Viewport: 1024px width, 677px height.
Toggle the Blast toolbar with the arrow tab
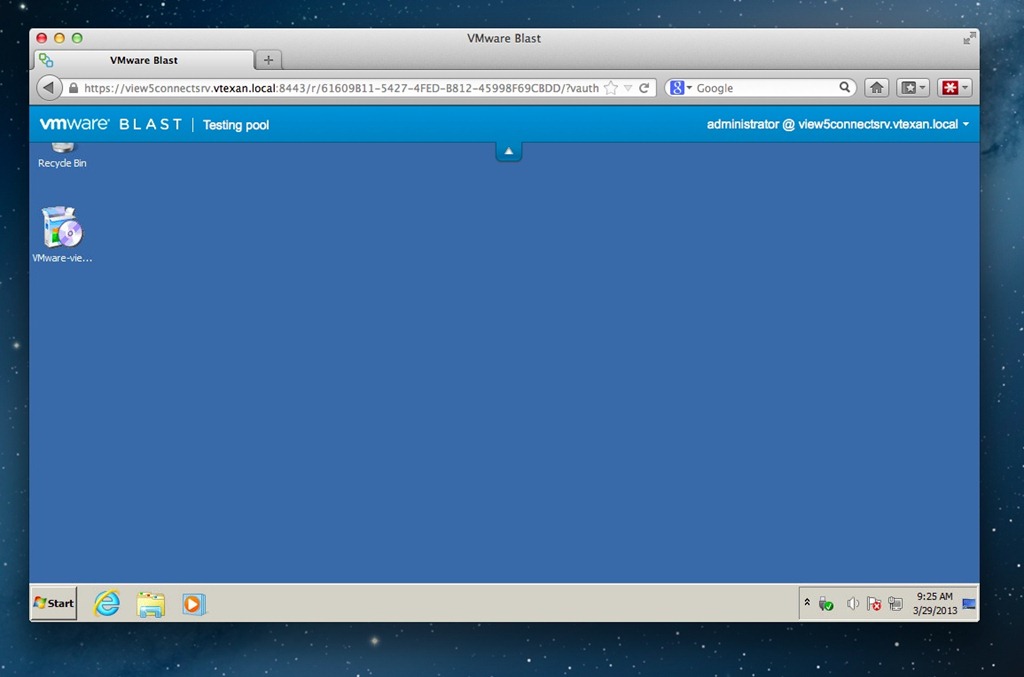pyautogui.click(x=508, y=151)
